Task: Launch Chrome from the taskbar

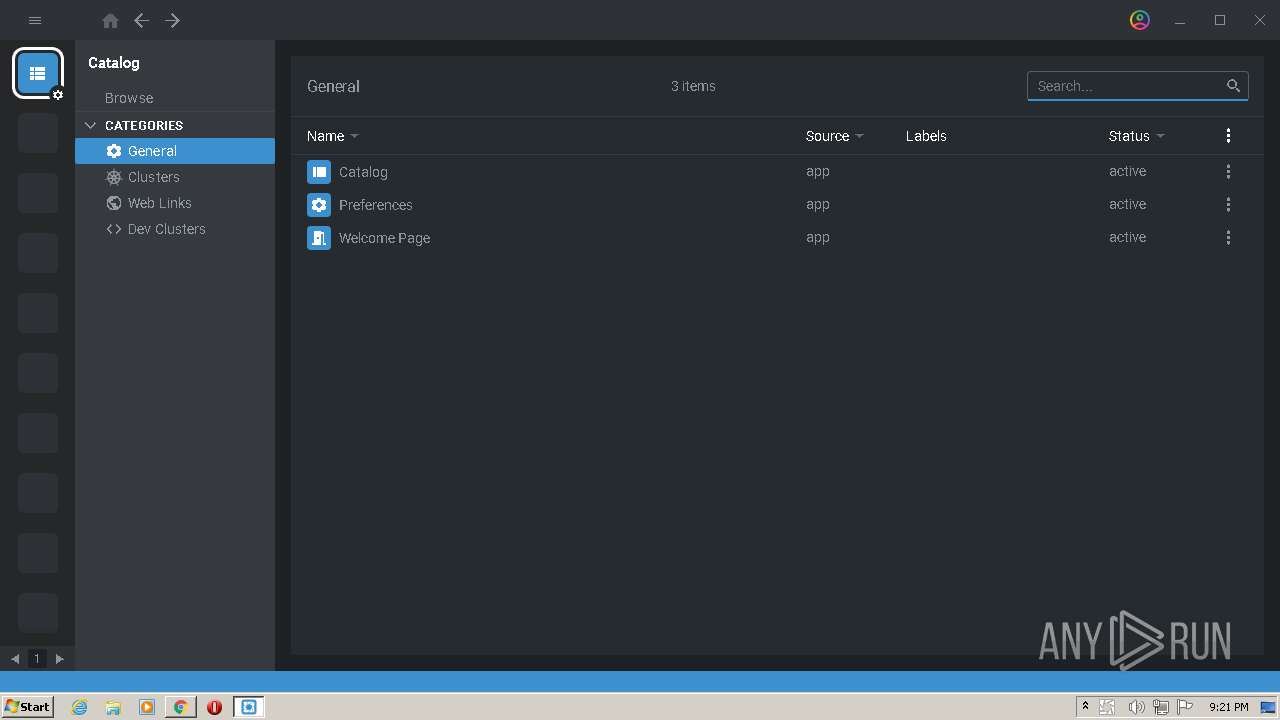Action: pyautogui.click(x=180, y=707)
